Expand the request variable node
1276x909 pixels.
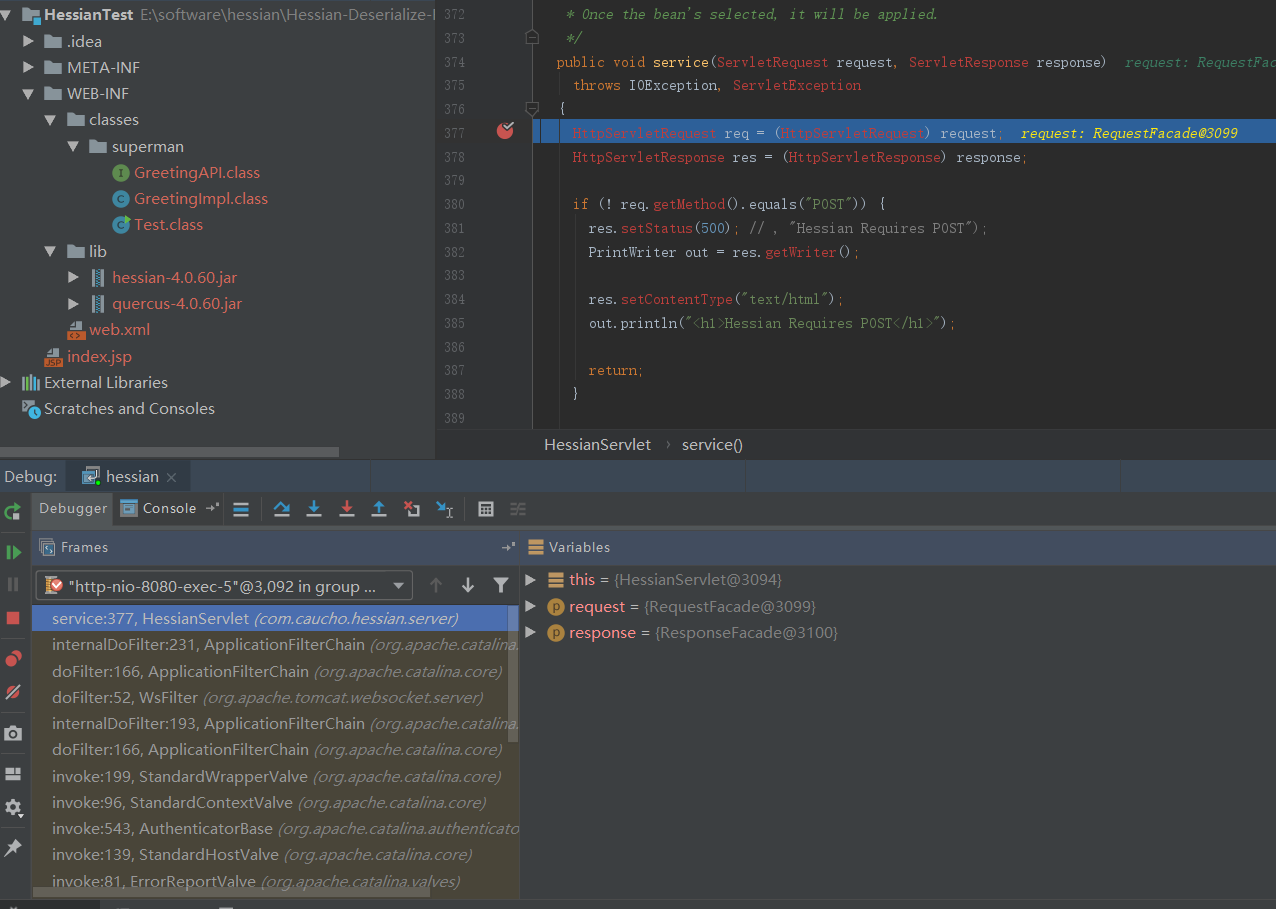[x=530, y=607]
